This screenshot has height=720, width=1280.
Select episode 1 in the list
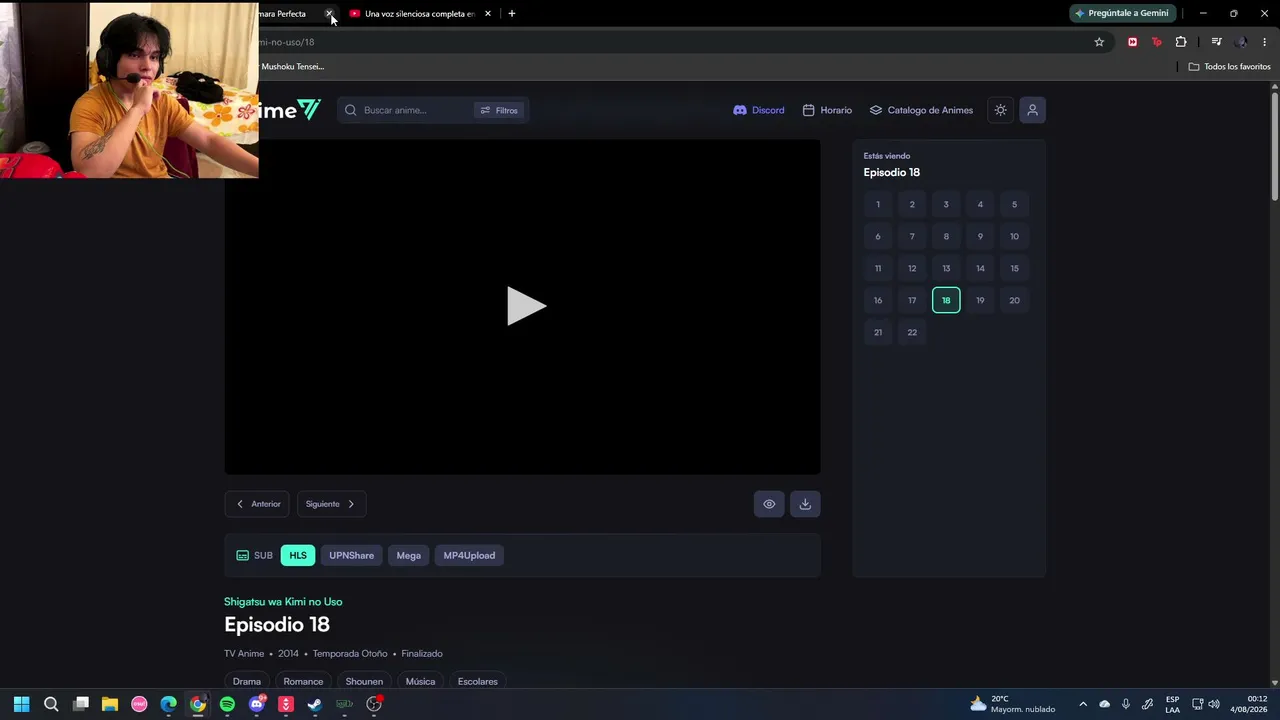click(x=878, y=205)
